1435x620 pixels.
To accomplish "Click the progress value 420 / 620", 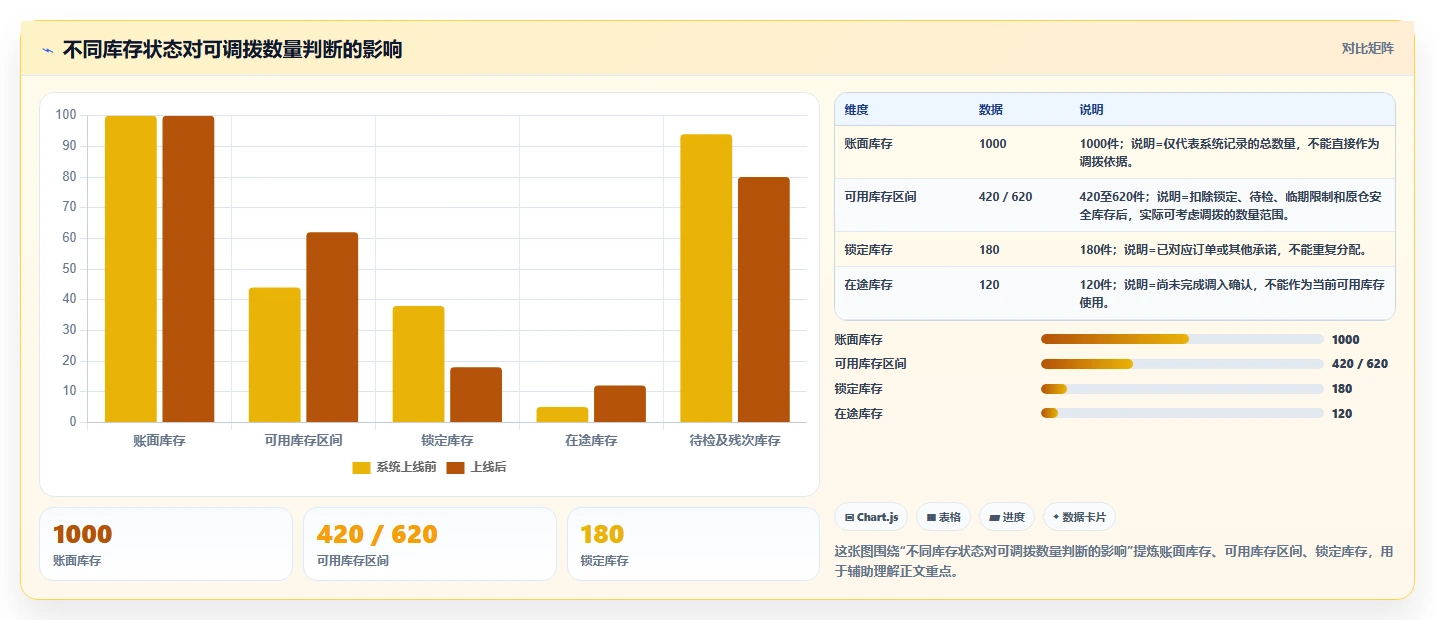I will 1360,364.
